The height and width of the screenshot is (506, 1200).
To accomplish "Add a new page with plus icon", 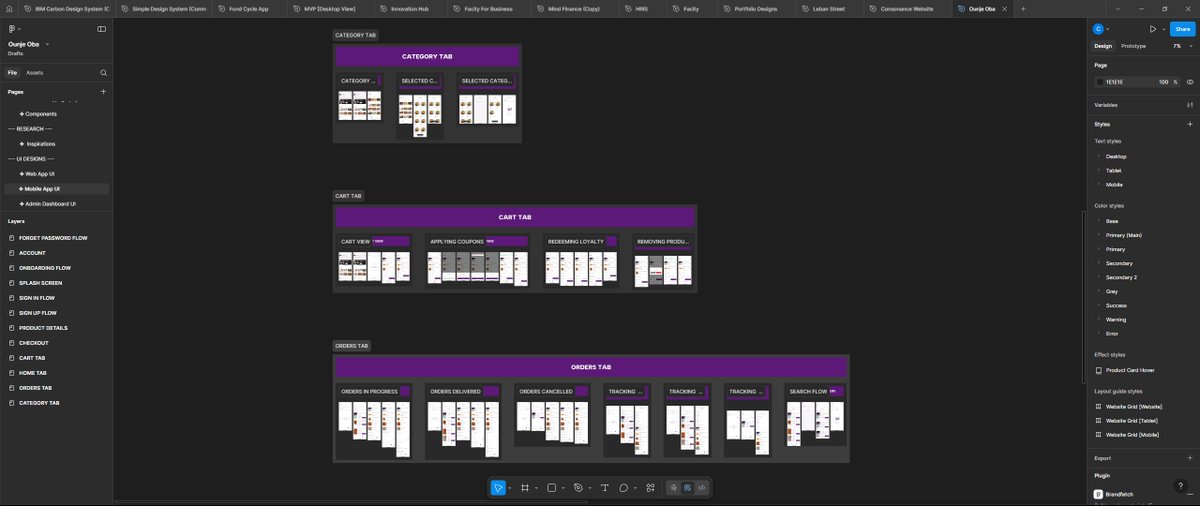I will tap(103, 92).
